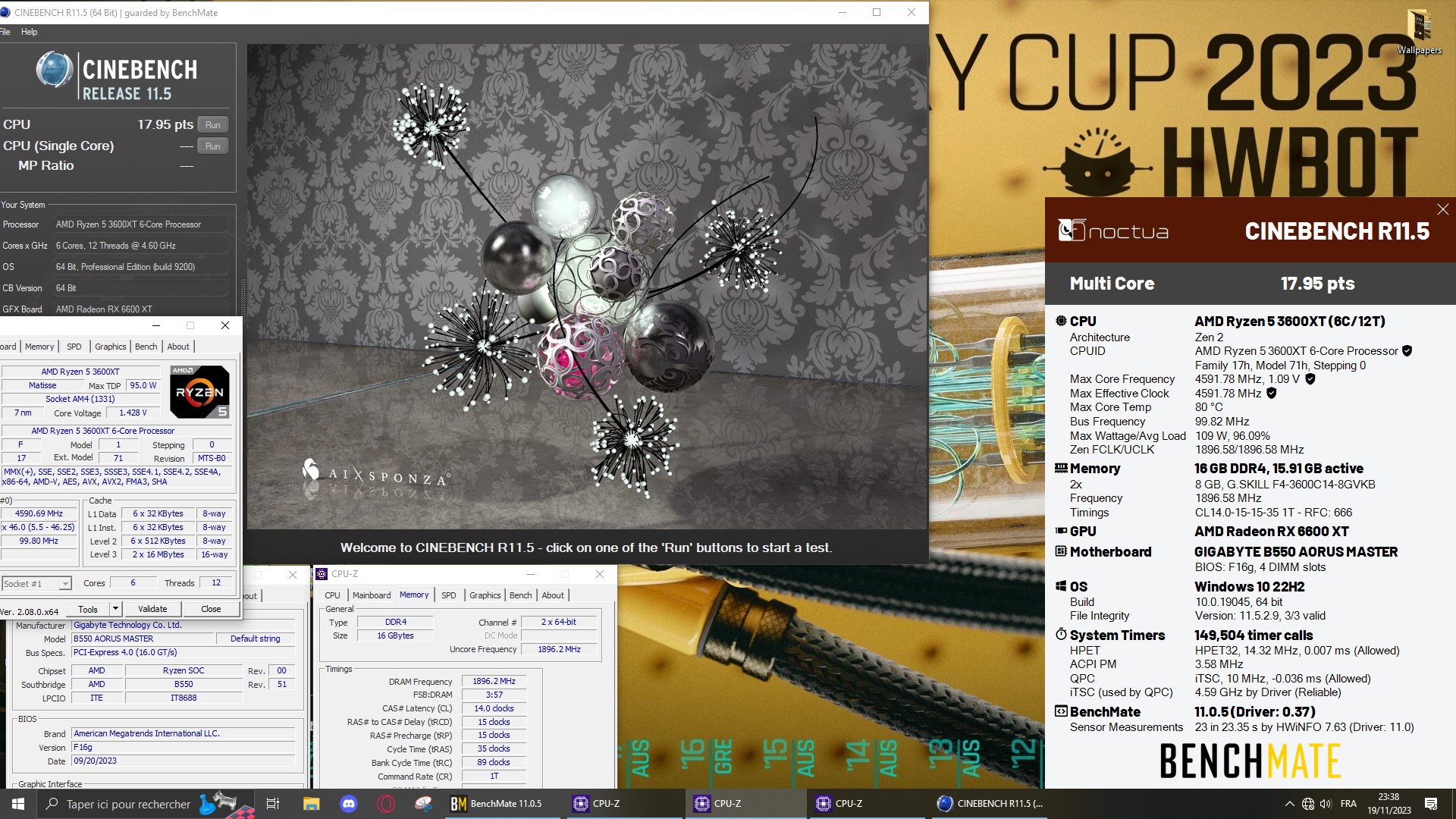The height and width of the screenshot is (819, 1456).
Task: Click the B550 AORUS MASTER model field
Action: tap(143, 639)
